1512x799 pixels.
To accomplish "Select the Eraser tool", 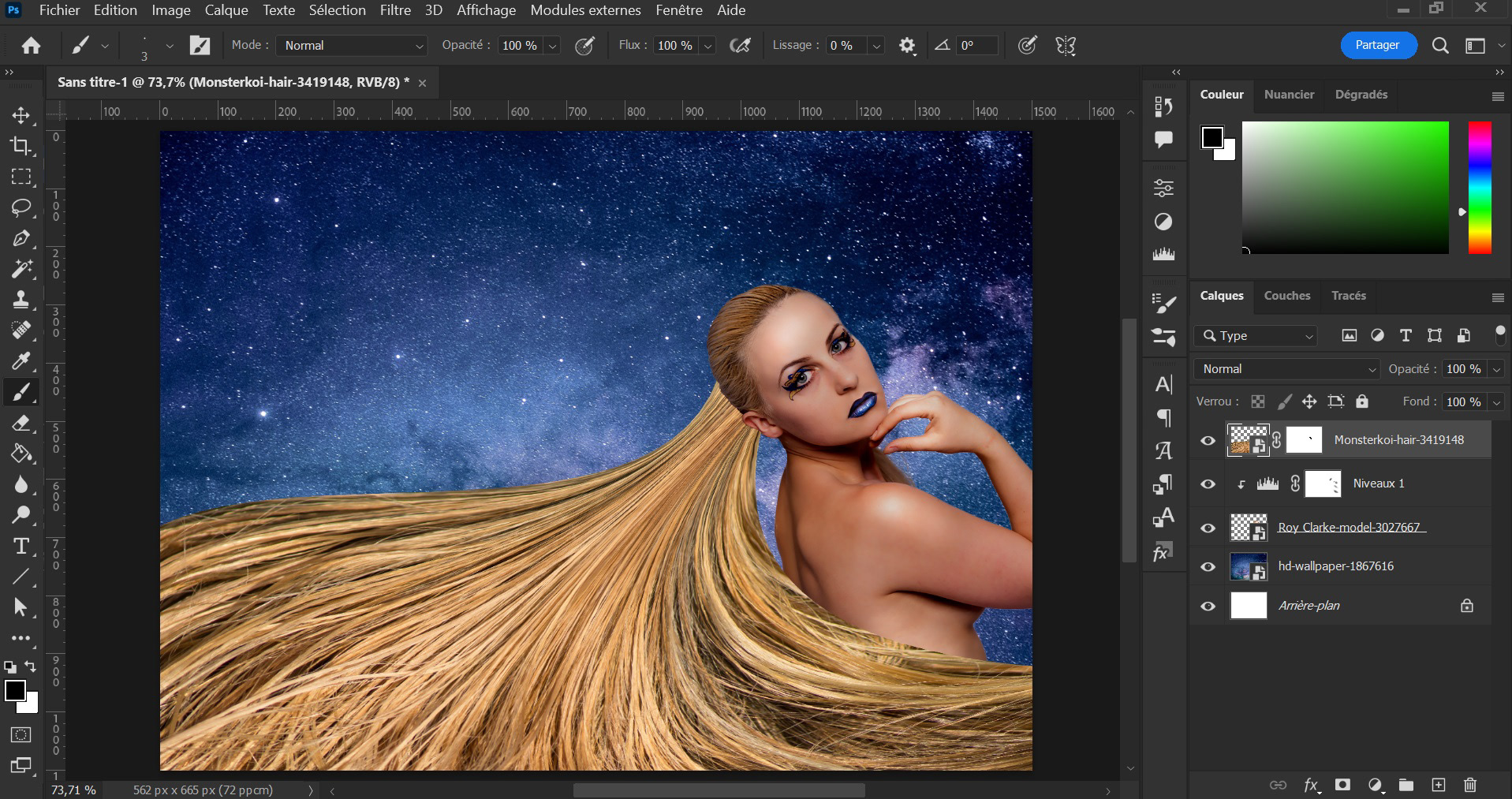I will click(x=21, y=423).
